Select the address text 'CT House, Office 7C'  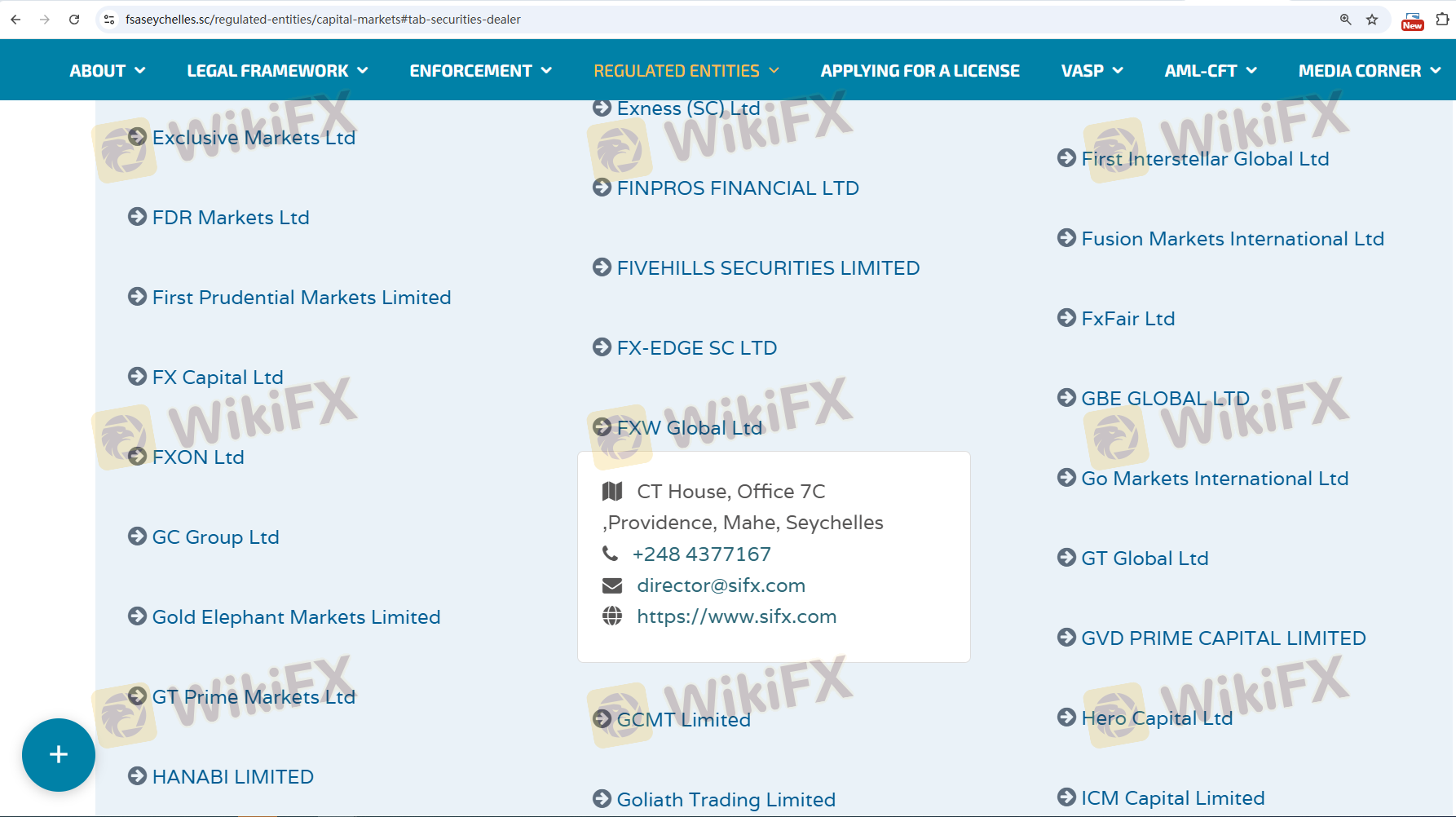point(731,492)
